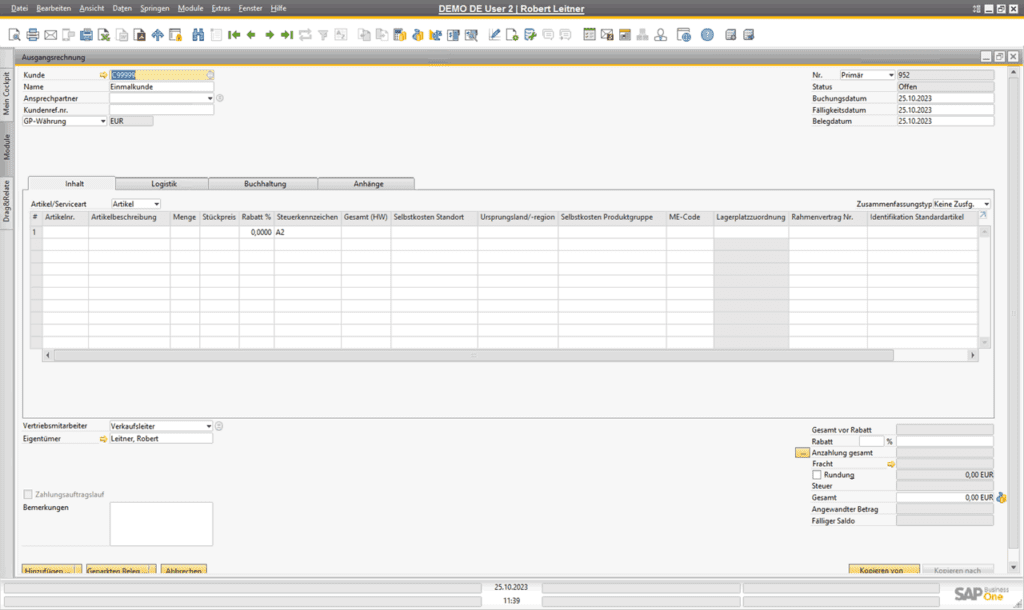Go to first data record arrow
This screenshot has height=610, width=1024.
[234, 35]
